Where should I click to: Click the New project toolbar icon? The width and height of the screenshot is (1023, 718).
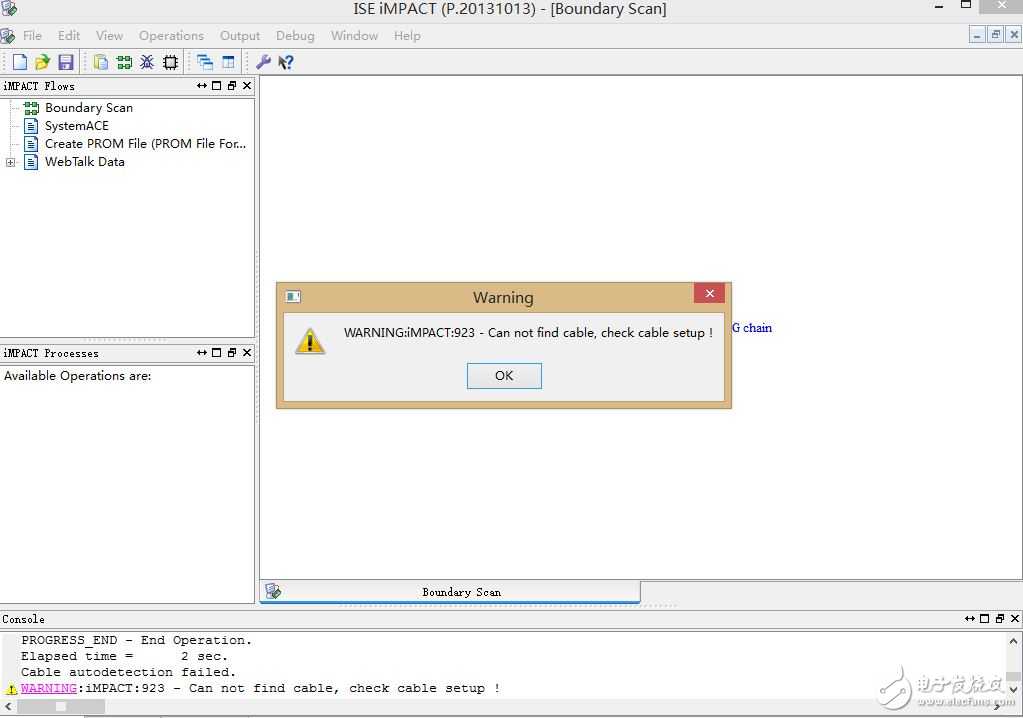tap(20, 62)
